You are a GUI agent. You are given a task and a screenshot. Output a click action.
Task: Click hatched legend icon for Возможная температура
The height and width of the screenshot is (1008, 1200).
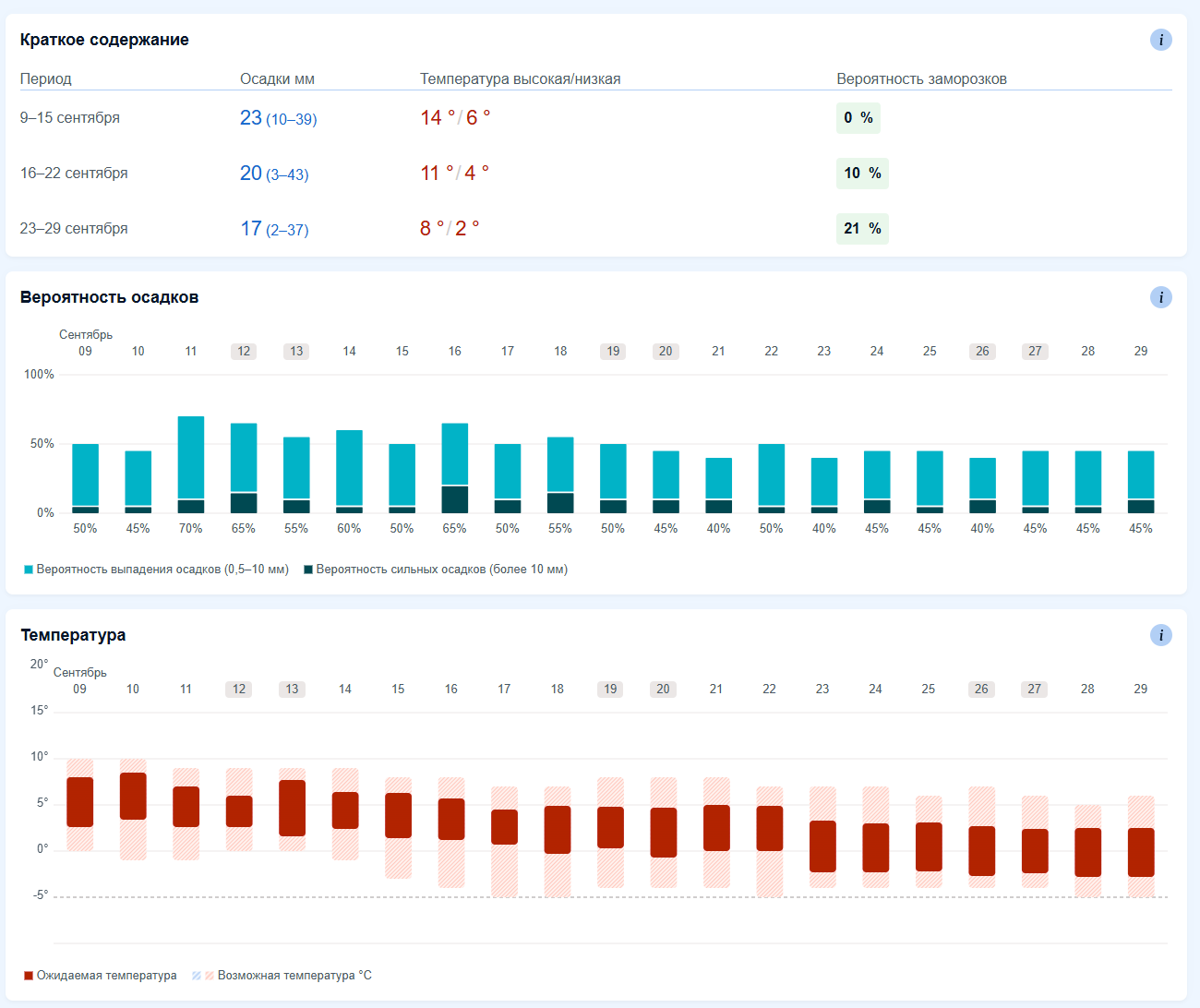click(x=203, y=976)
